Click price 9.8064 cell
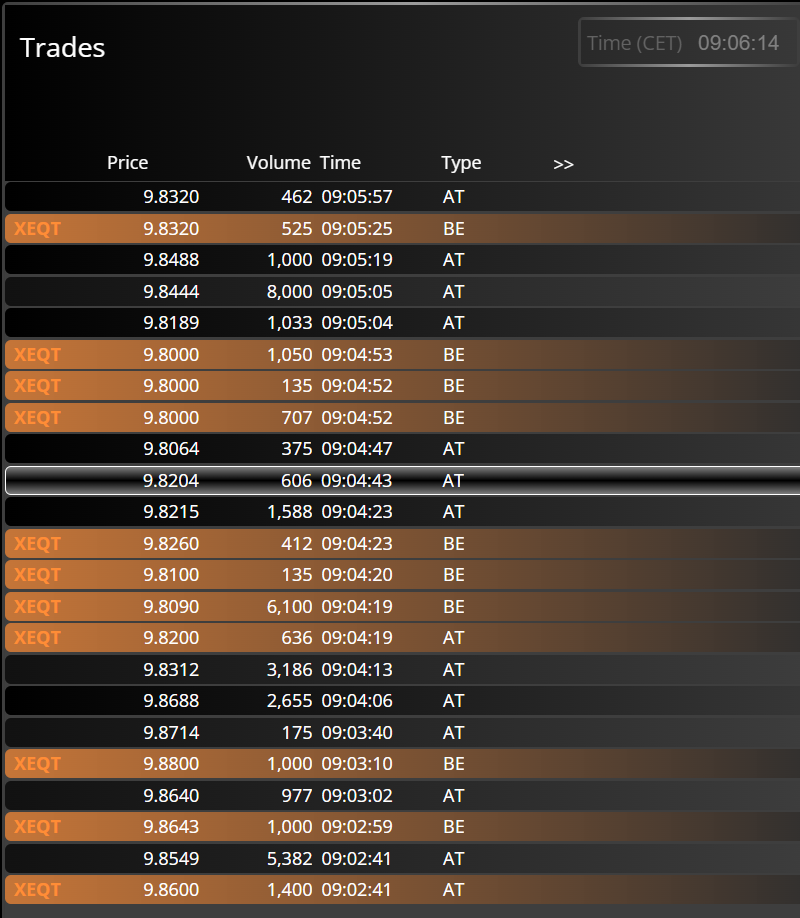This screenshot has height=918, width=800. 171,449
